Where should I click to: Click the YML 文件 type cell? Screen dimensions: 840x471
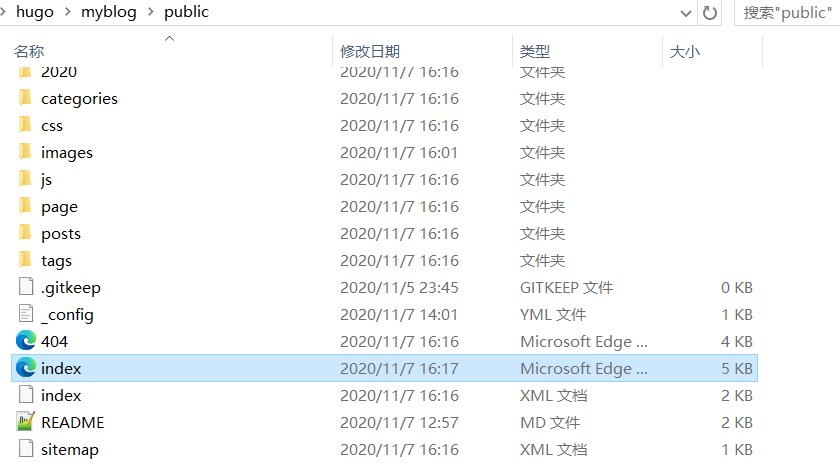point(553,315)
